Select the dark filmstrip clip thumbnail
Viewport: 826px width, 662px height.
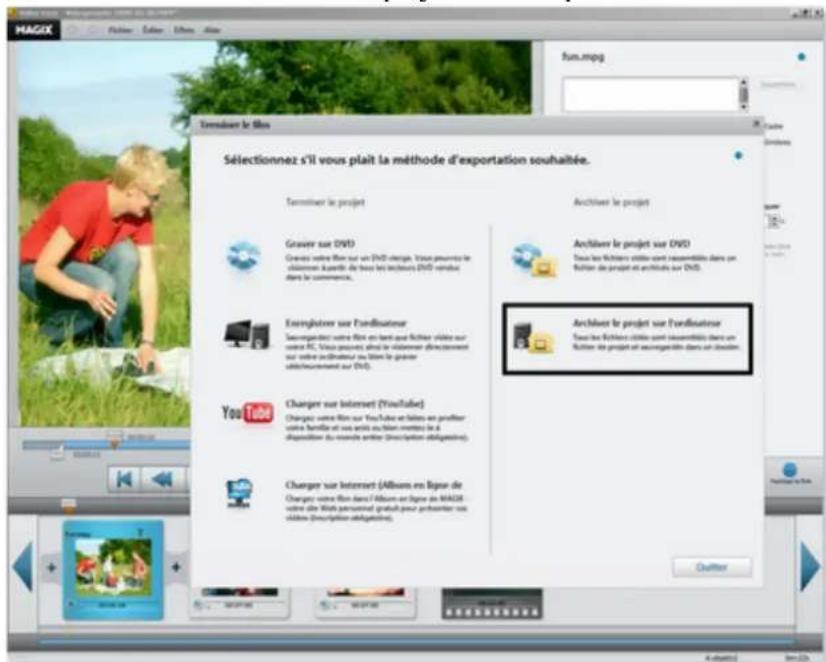tap(492, 604)
